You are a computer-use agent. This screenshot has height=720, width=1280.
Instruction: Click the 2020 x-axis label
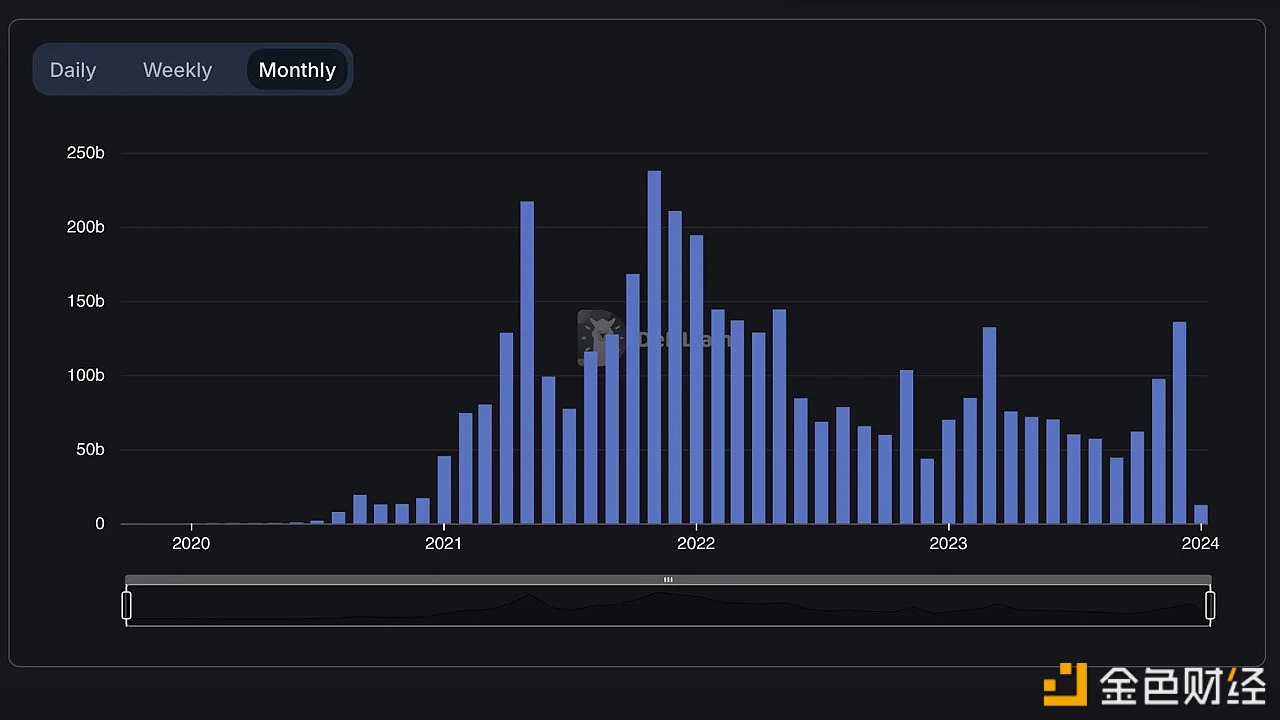191,543
